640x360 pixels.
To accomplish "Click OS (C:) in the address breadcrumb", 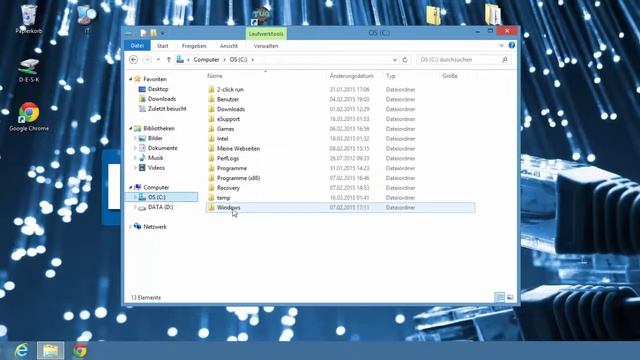I will point(238,60).
